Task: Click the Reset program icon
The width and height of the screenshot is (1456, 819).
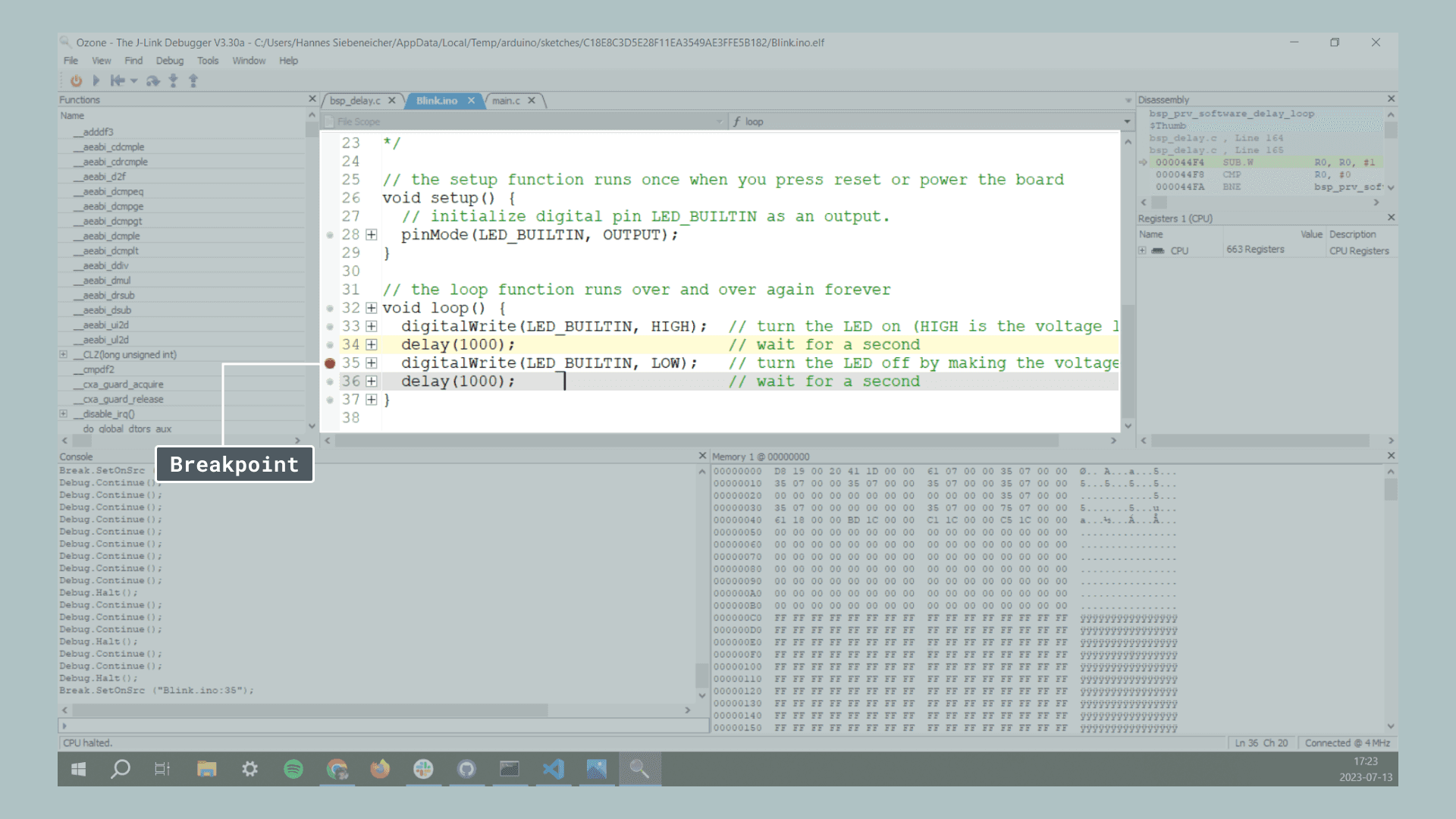Action: (x=117, y=80)
